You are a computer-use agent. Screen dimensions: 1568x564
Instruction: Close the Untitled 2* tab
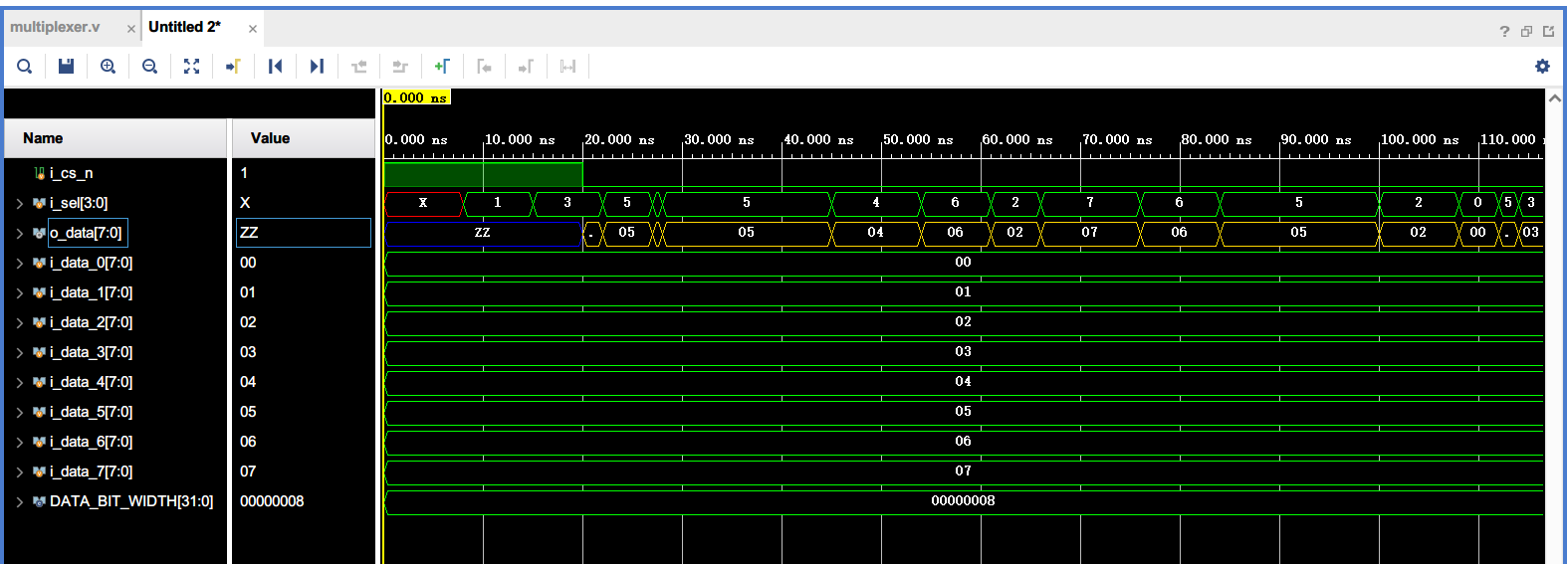coord(253,29)
